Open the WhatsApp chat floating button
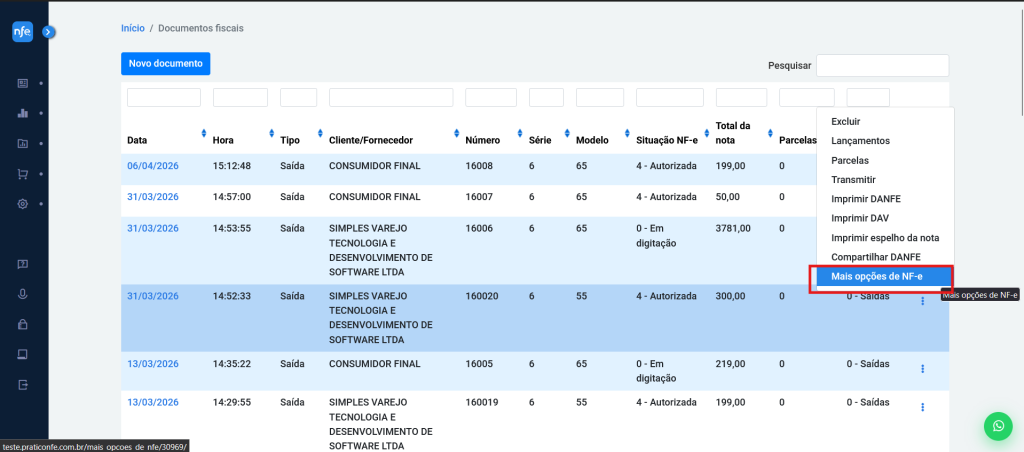 pyautogui.click(x=997, y=426)
